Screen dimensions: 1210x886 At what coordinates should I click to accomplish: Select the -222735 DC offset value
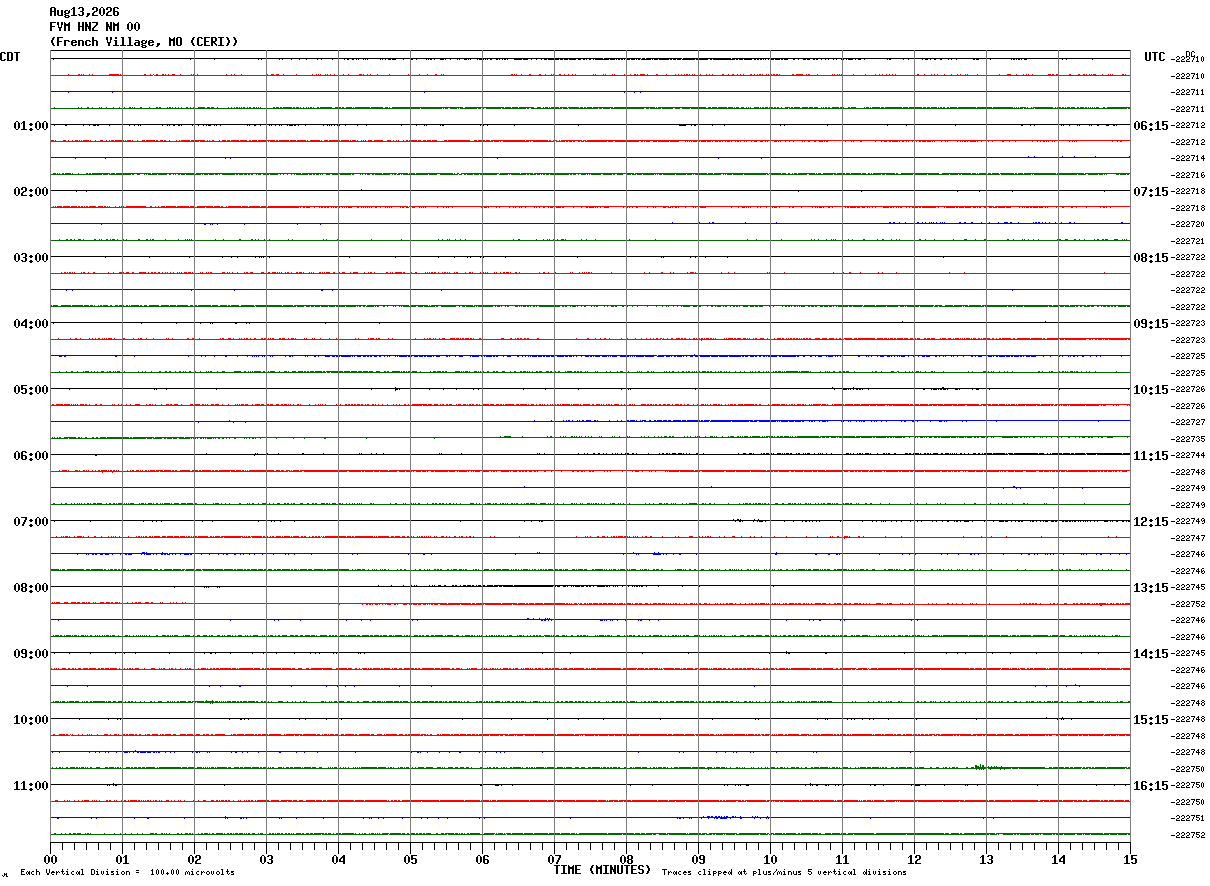point(1189,440)
